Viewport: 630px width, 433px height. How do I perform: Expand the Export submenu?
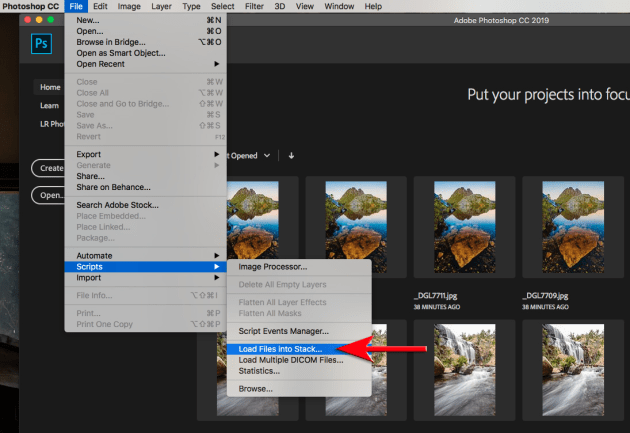pyautogui.click(x=145, y=154)
